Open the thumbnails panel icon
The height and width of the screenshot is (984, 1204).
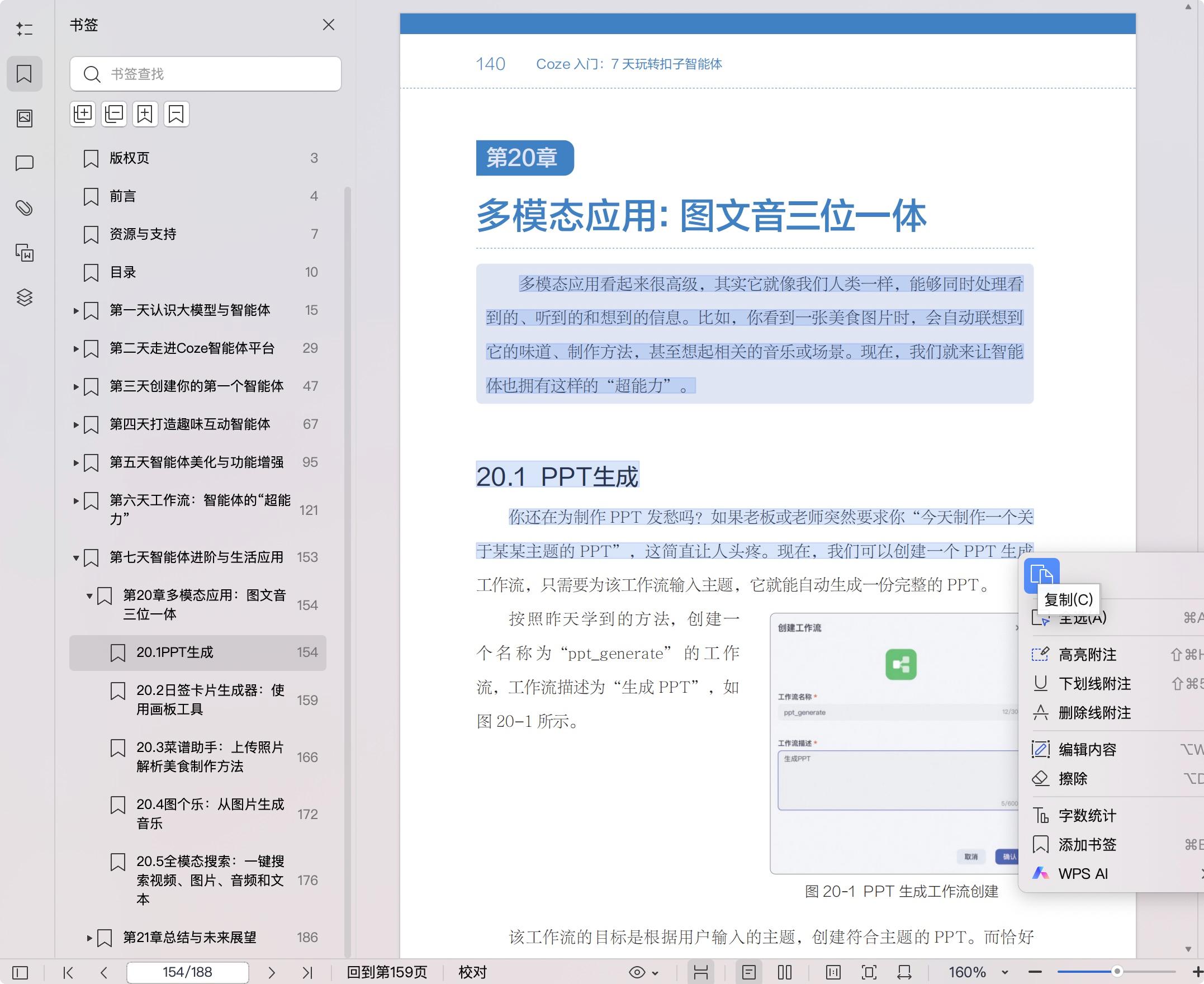click(x=25, y=118)
